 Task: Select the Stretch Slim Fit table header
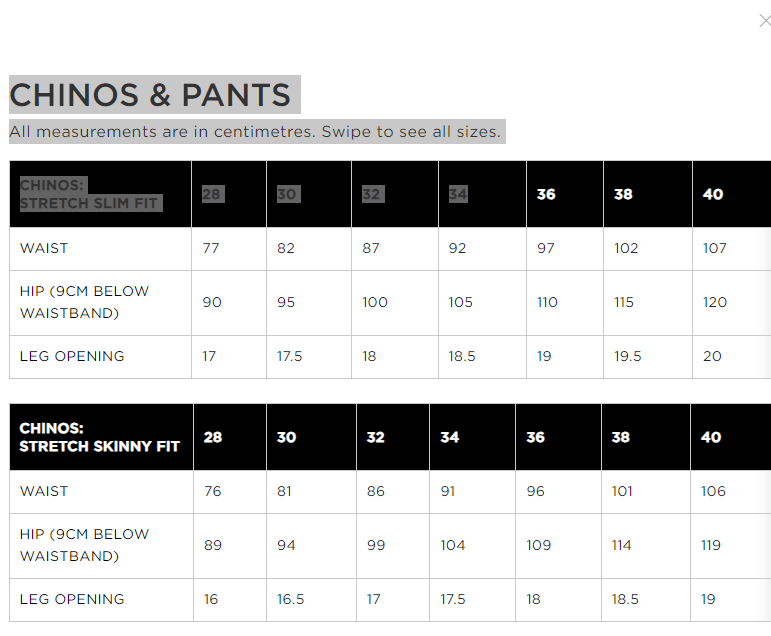pos(89,194)
